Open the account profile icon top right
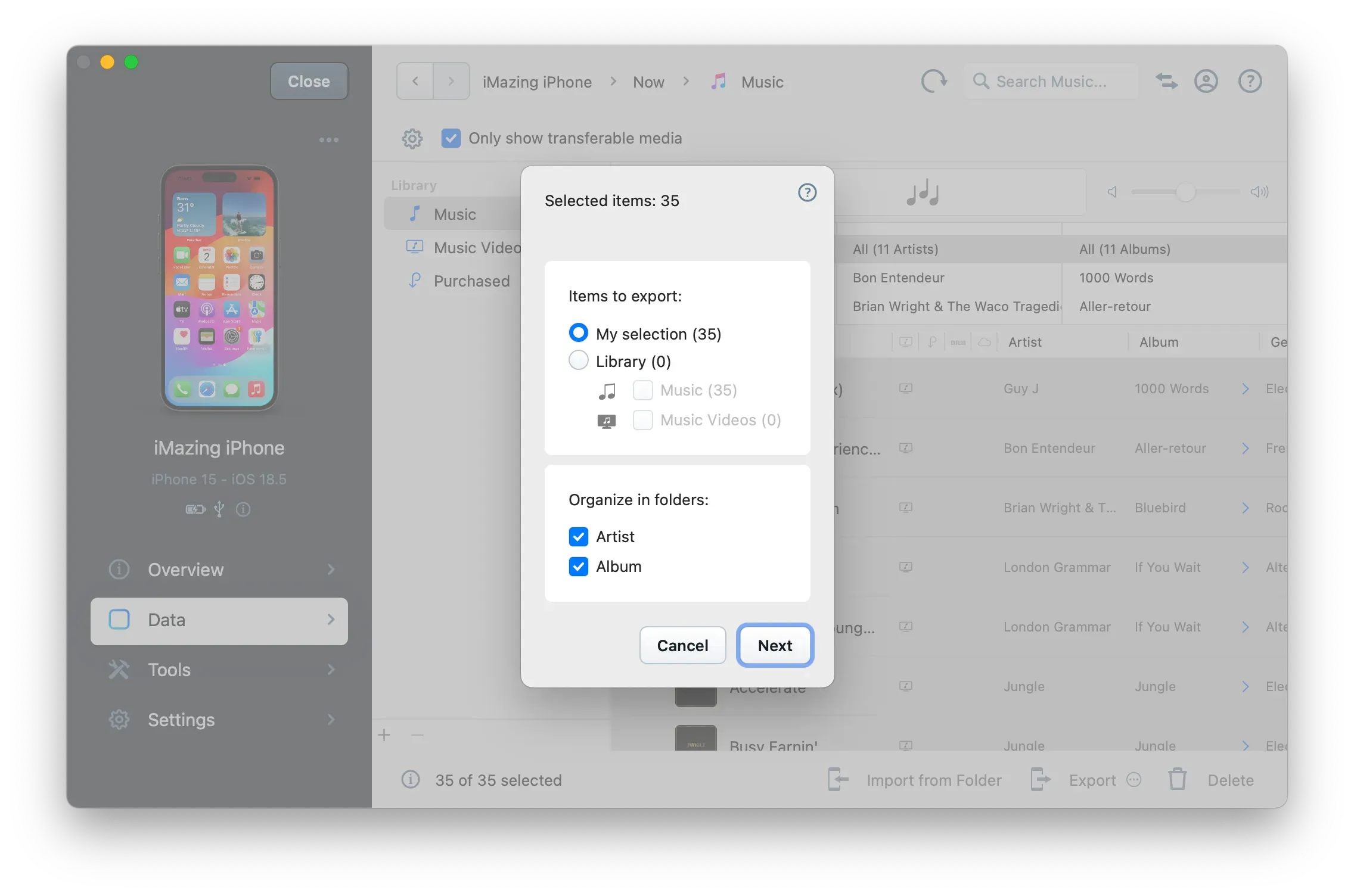The image size is (1354, 896). 1206,81
